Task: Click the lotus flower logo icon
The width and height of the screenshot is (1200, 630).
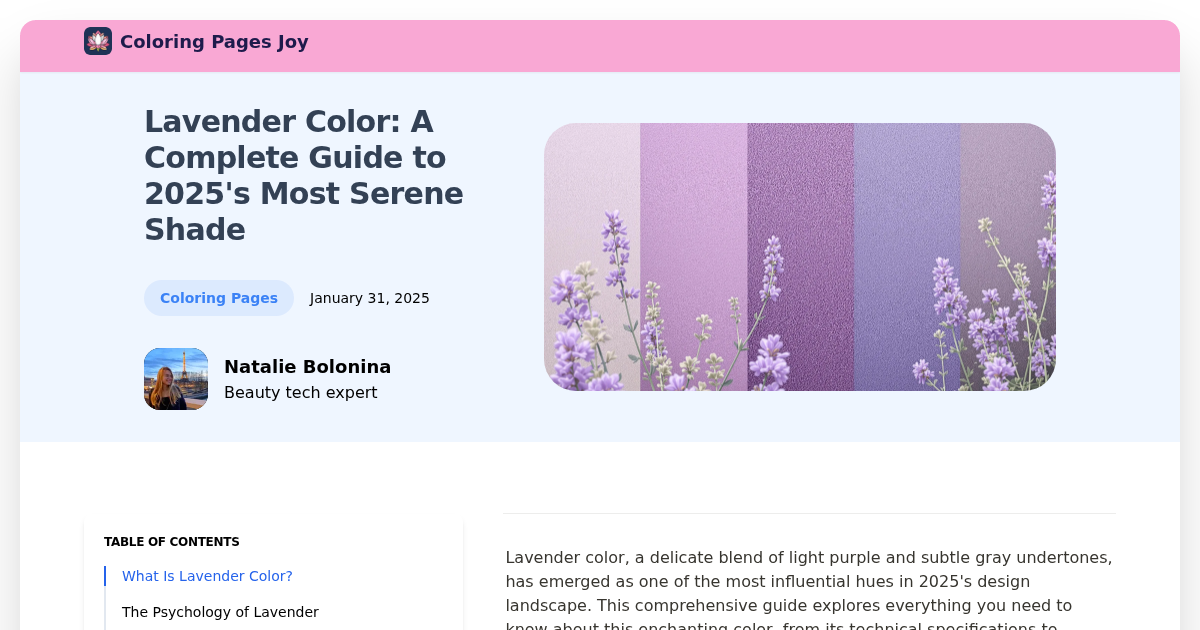Action: (97, 41)
